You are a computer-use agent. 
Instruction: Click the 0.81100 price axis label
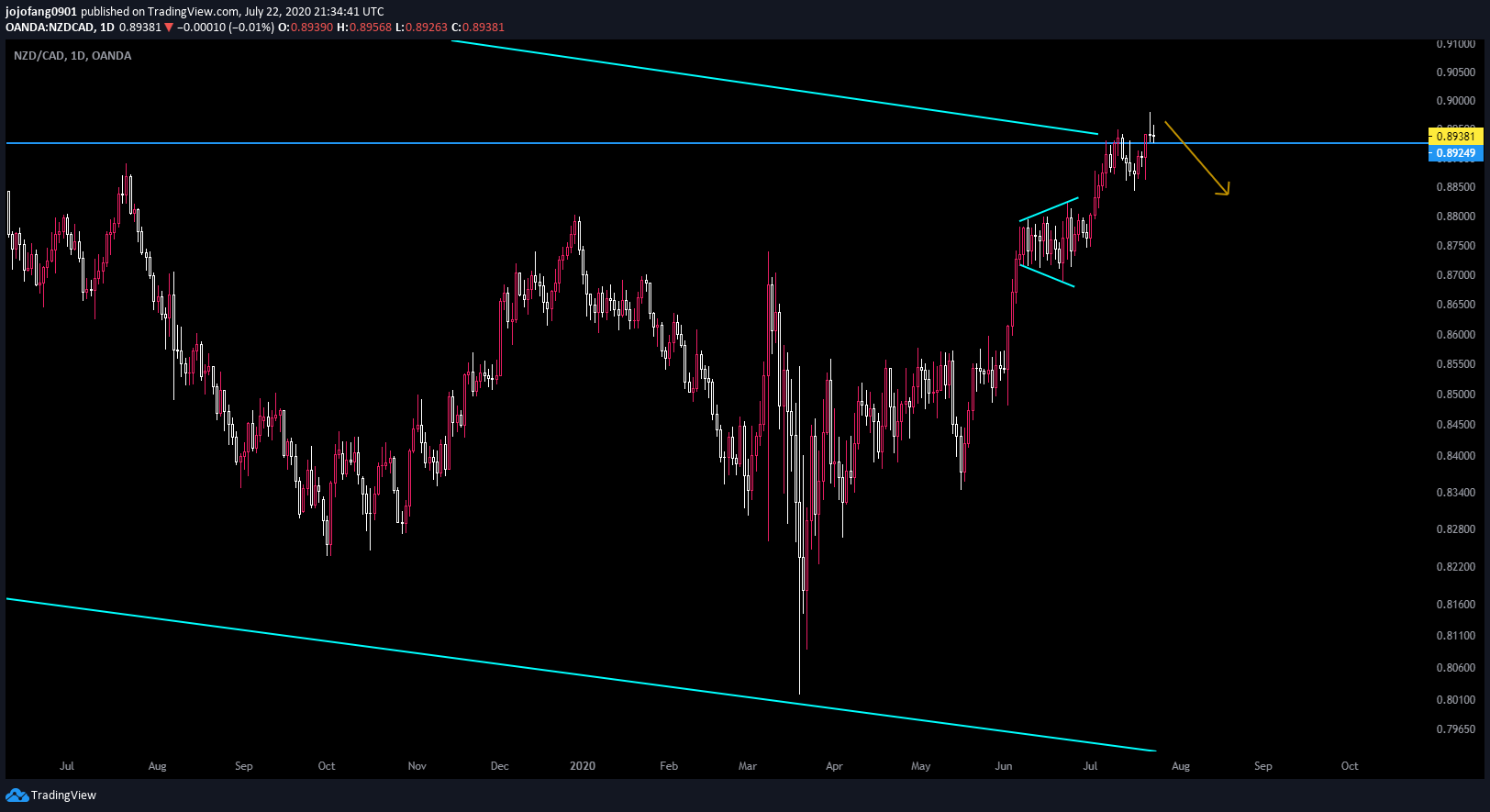(x=1456, y=636)
